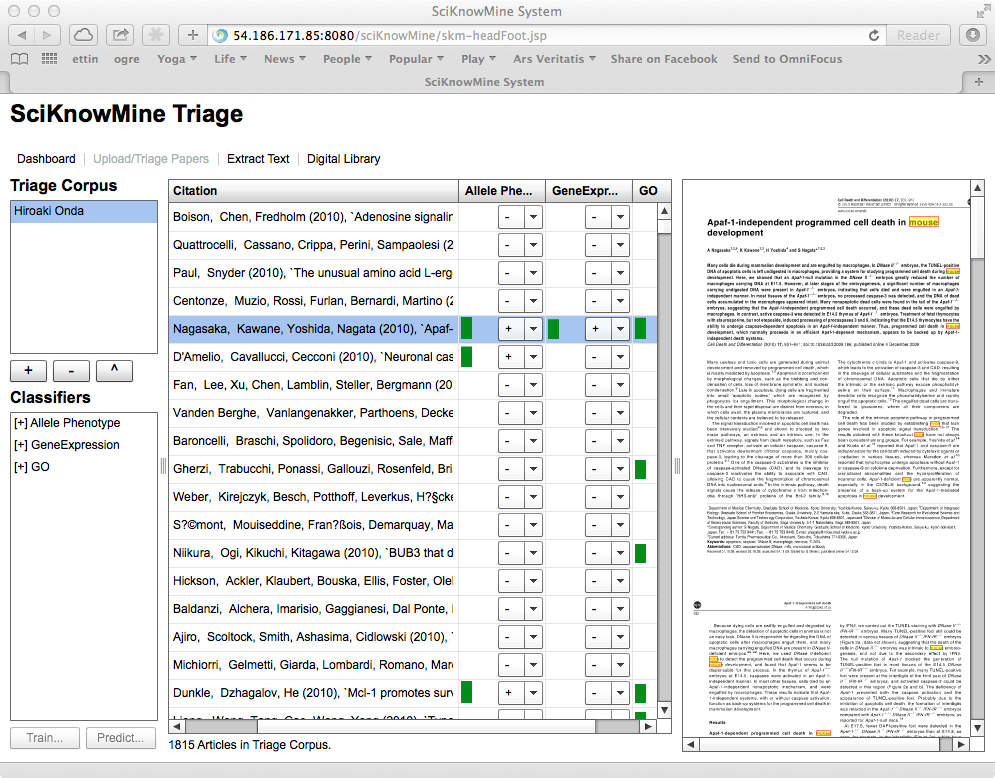Expand the Allele Phenotype classifier

[x=20, y=423]
